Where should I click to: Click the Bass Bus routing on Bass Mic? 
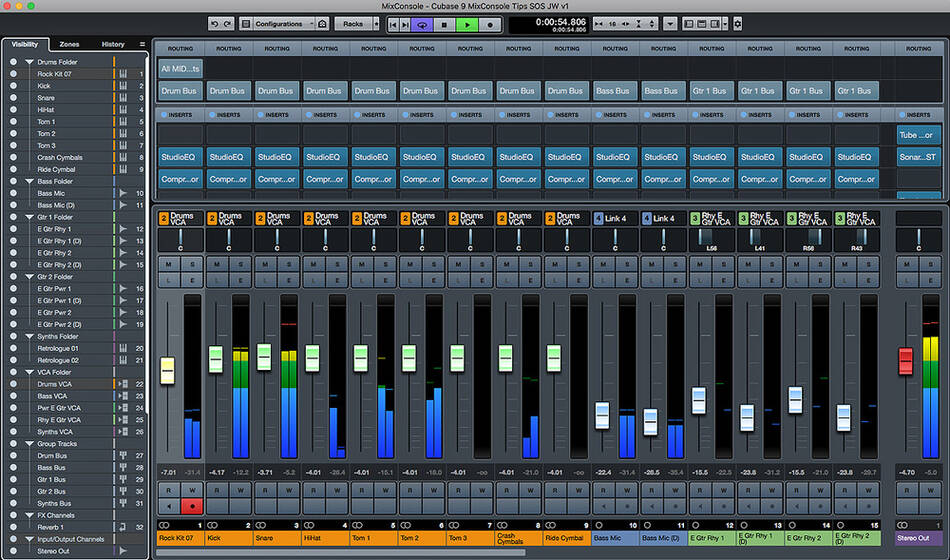615,91
